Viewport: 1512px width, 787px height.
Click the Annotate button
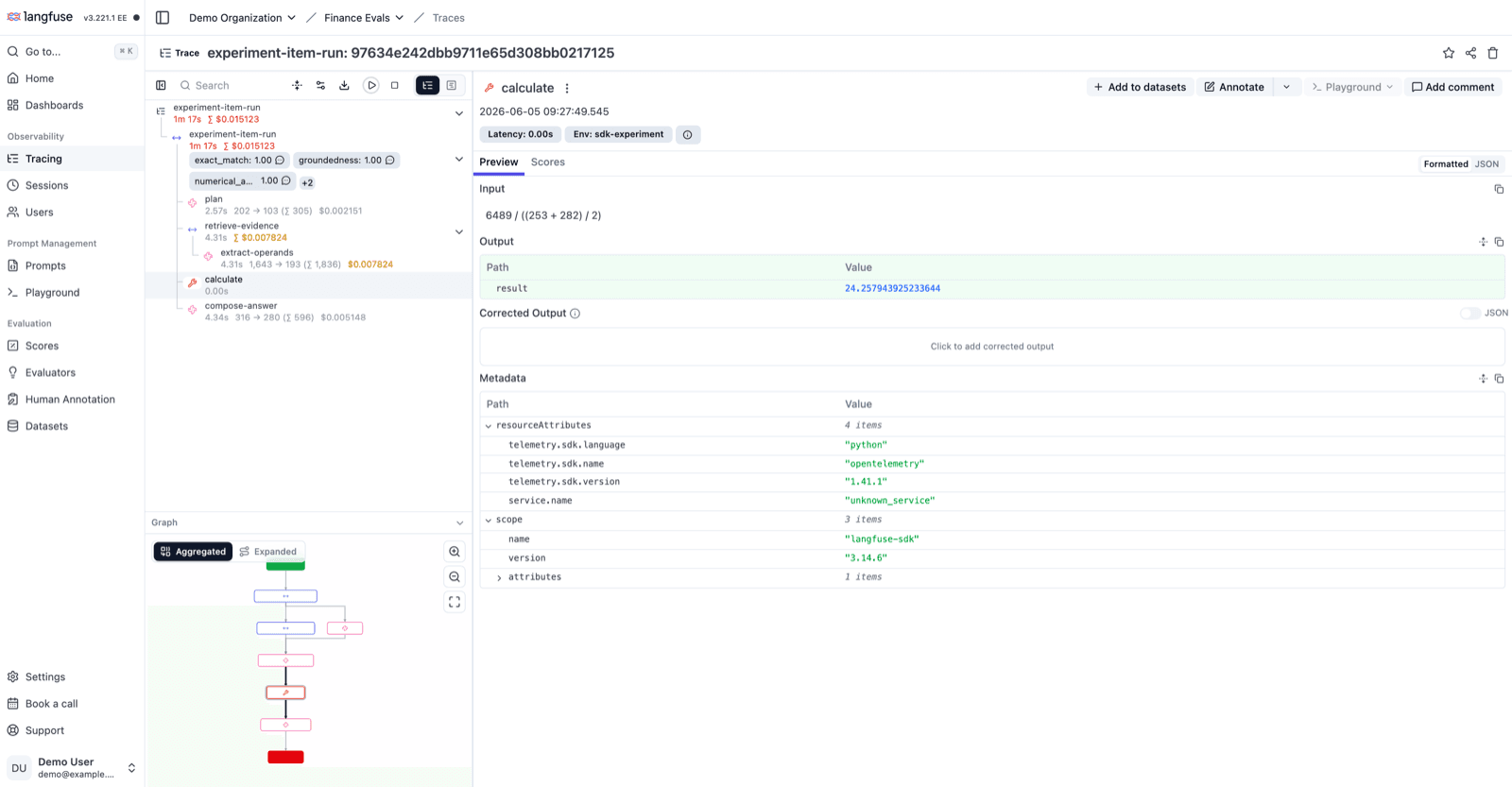click(1234, 87)
